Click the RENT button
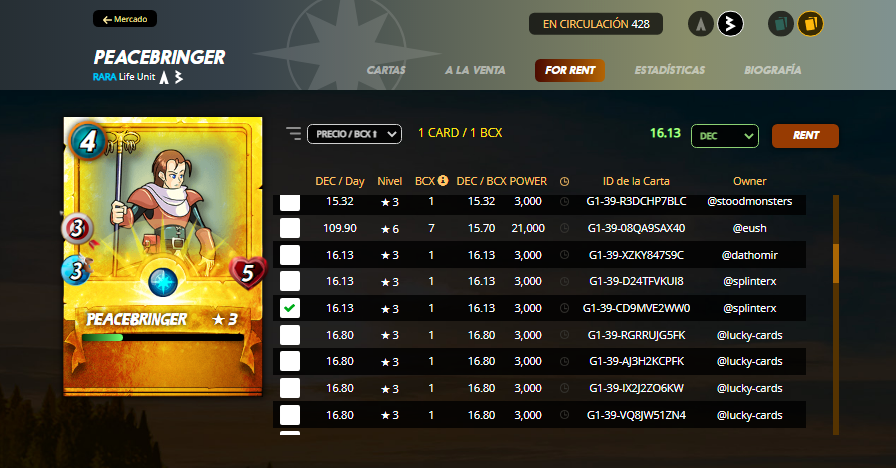896x468 pixels. coord(805,136)
